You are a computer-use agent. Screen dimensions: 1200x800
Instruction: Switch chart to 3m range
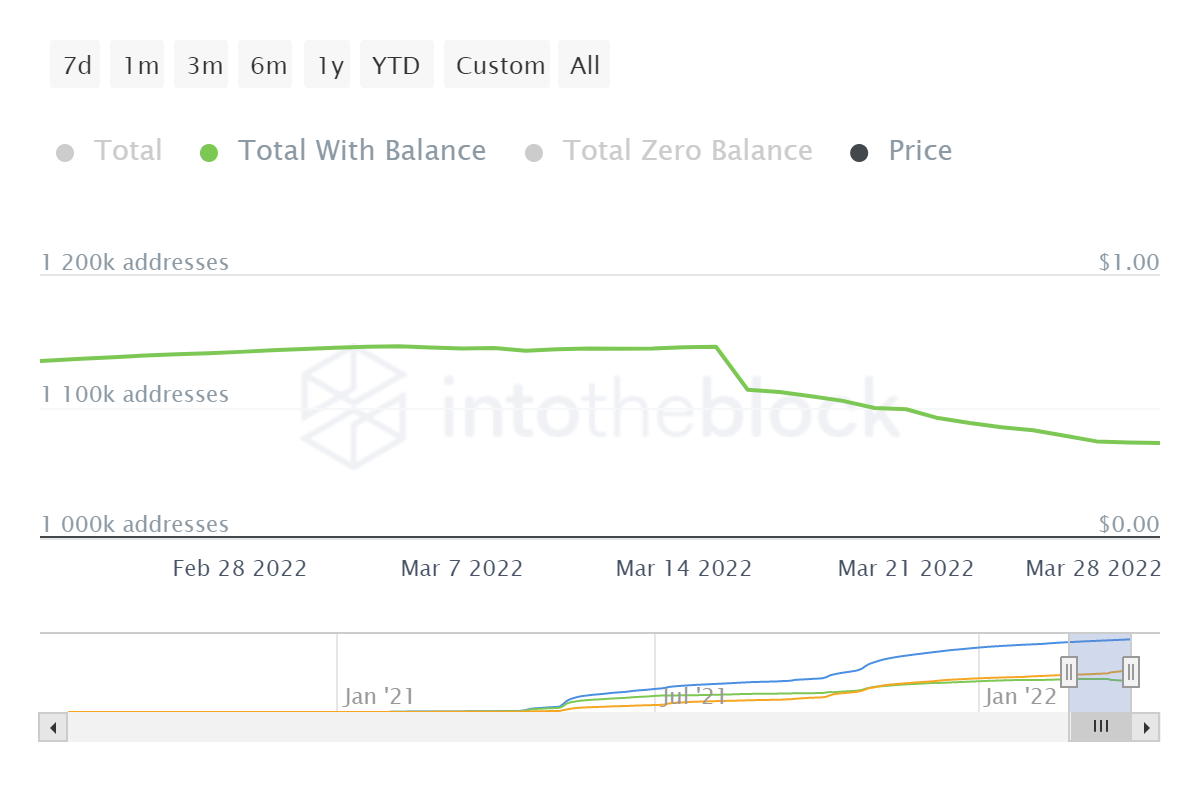(x=204, y=66)
